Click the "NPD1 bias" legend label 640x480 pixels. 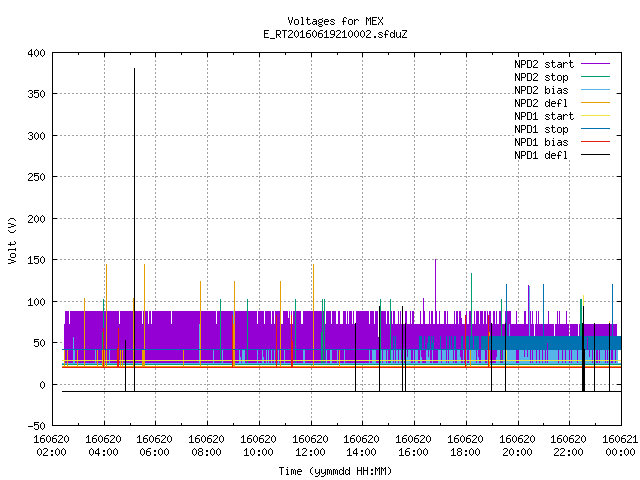tap(541, 142)
